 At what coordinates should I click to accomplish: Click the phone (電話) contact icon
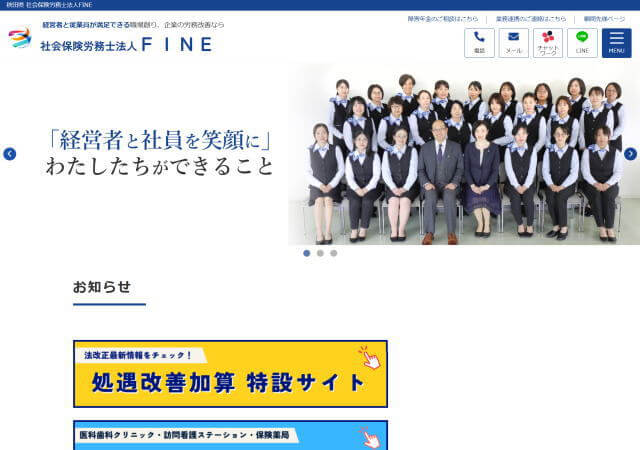point(479,43)
